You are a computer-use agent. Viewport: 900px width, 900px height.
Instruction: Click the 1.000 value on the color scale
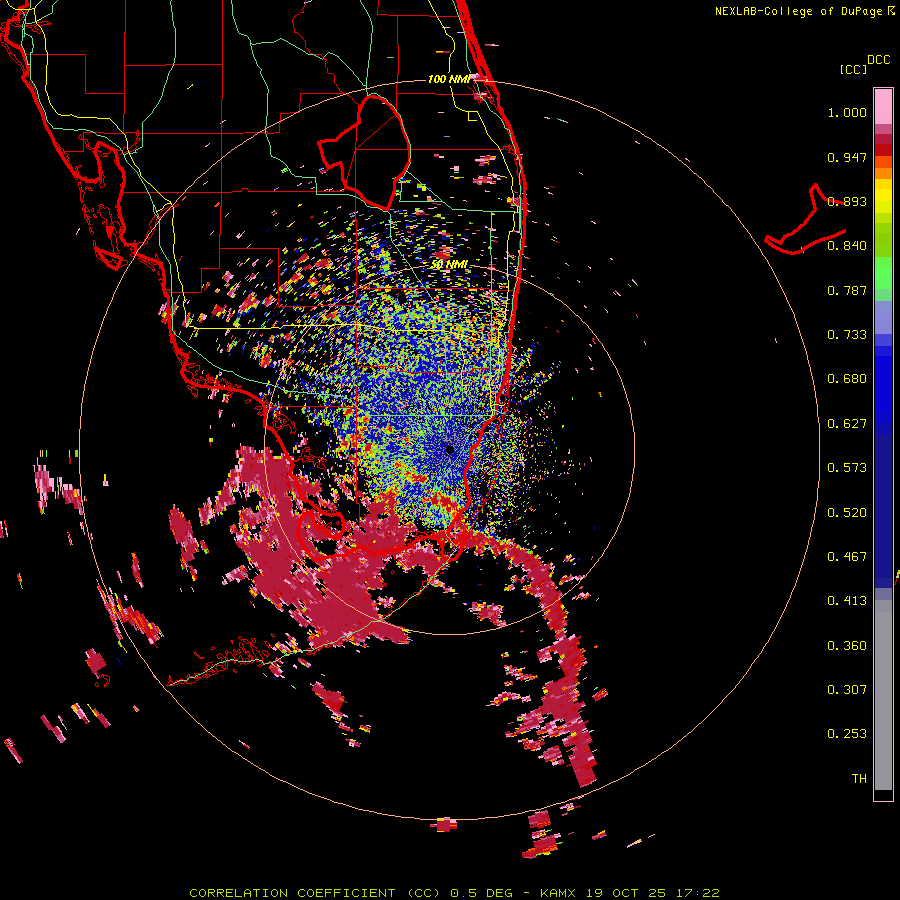[847, 113]
